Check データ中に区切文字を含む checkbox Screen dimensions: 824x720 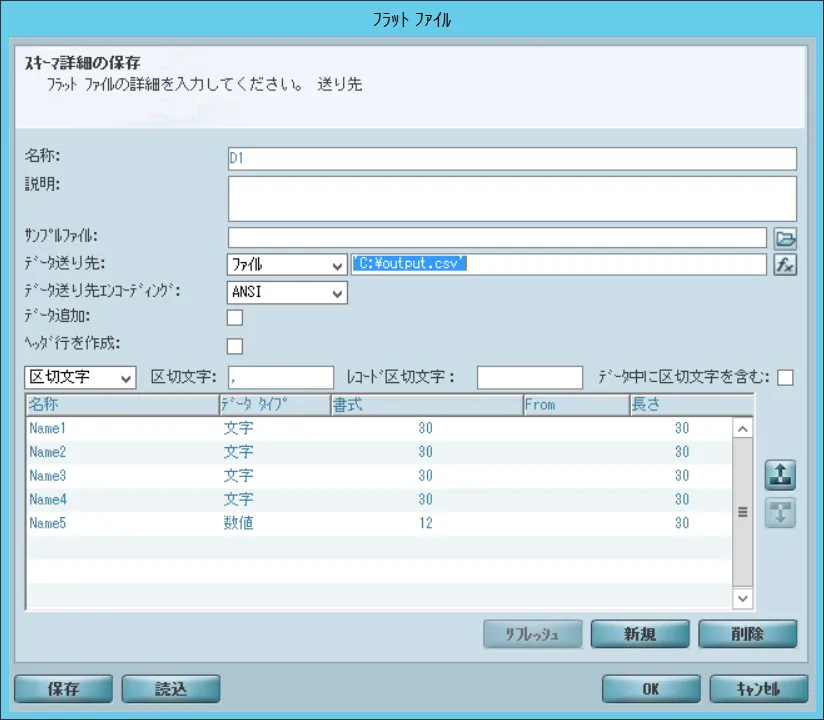[785, 377]
